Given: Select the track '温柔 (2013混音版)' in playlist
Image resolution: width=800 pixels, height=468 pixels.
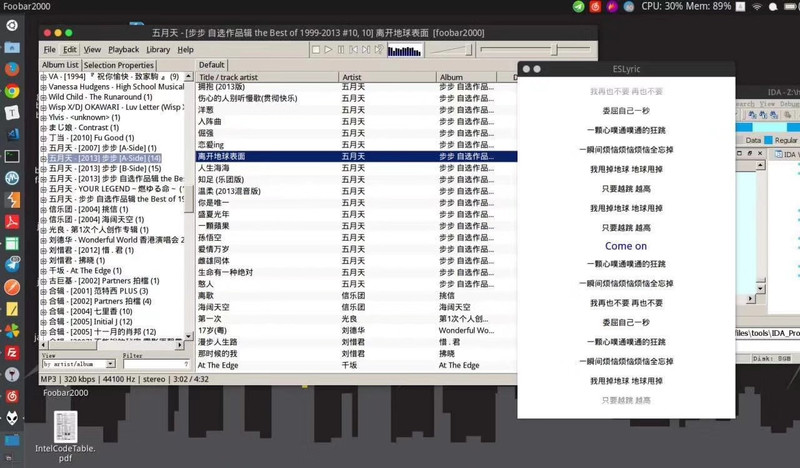Looking at the screenshot, I should coord(229,191).
